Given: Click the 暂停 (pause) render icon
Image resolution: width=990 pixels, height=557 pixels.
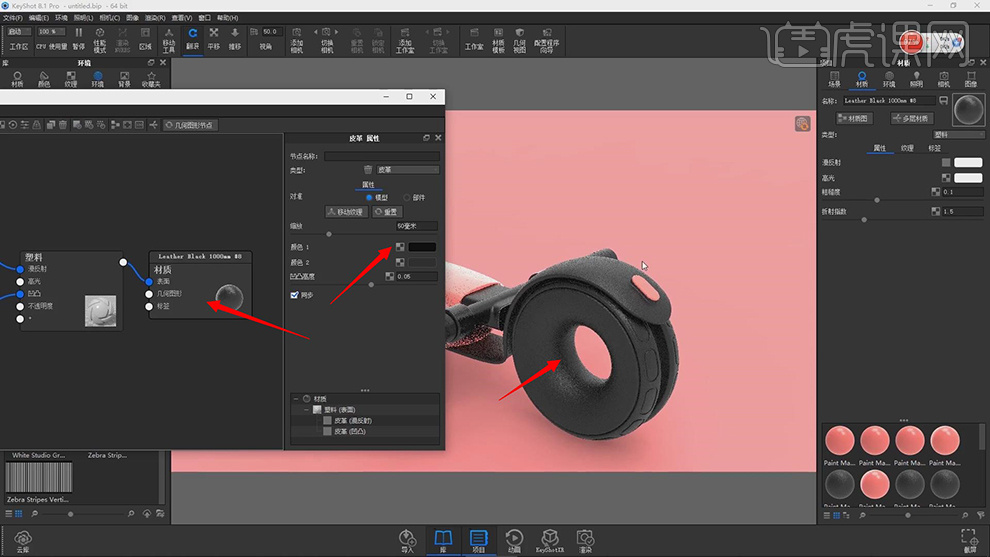Looking at the screenshot, I should [x=79, y=38].
